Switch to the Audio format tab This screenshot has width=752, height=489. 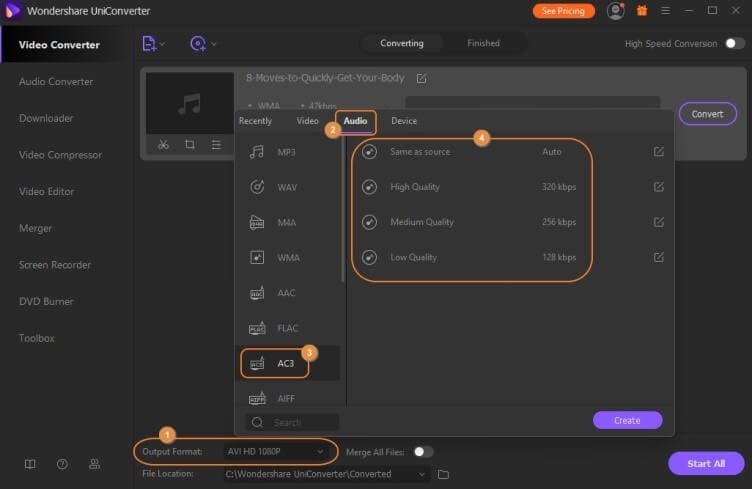[x=355, y=121]
